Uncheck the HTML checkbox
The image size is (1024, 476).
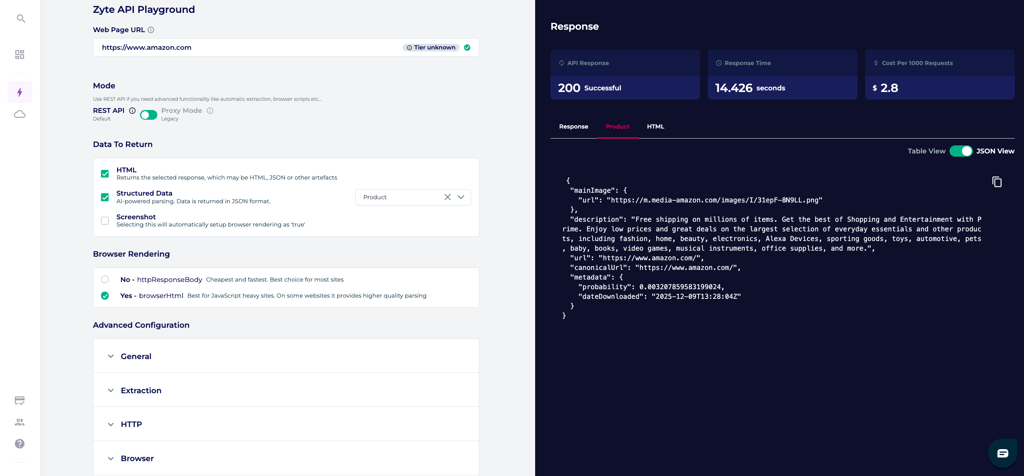click(104, 174)
